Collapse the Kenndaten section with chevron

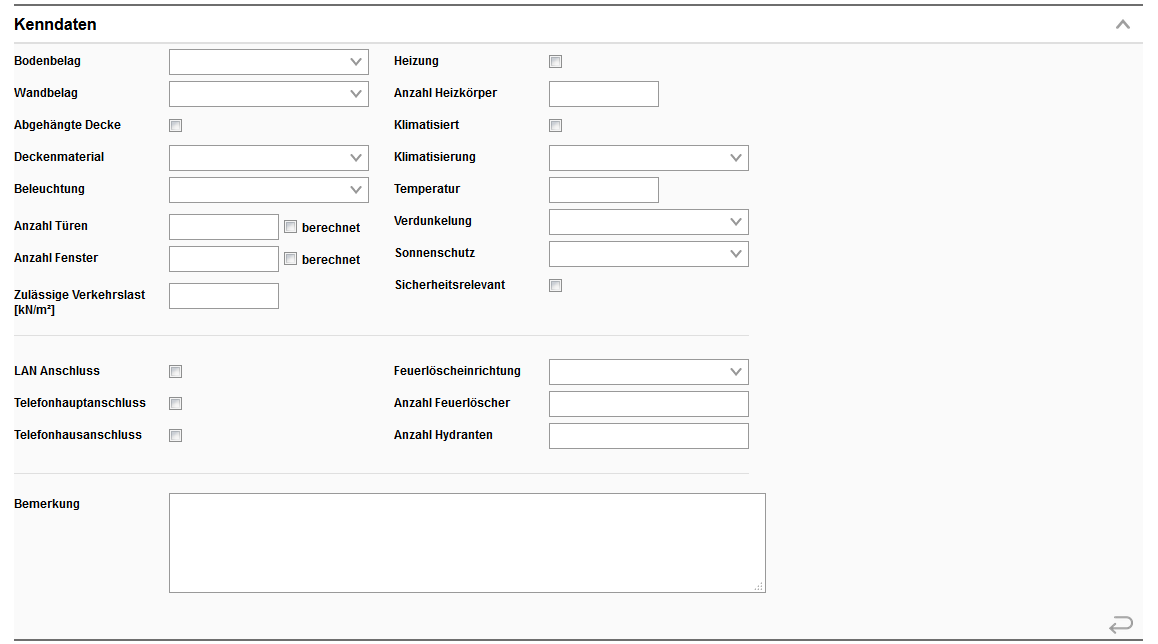click(1122, 24)
